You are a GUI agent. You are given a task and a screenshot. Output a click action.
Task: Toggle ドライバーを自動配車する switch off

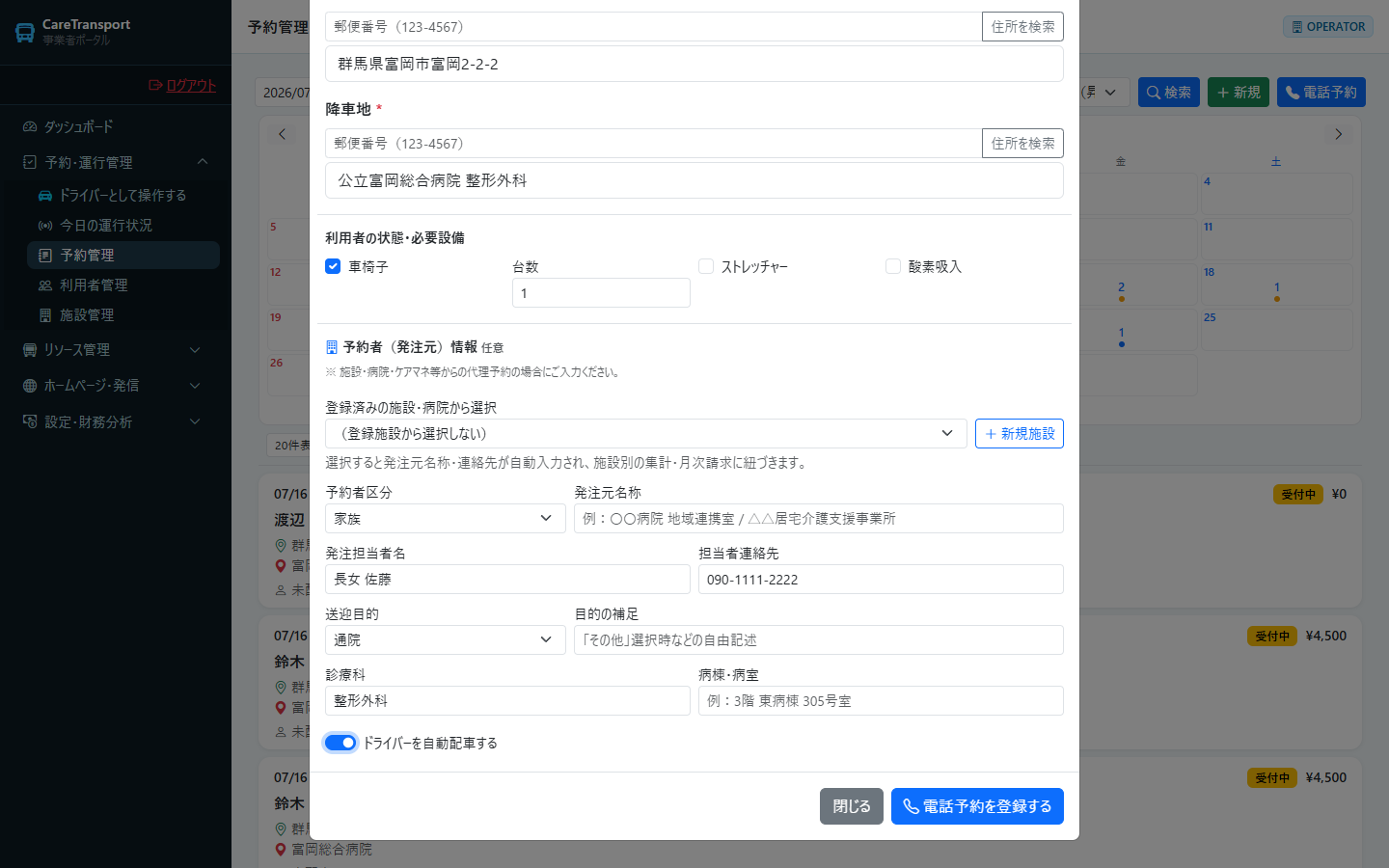340,743
